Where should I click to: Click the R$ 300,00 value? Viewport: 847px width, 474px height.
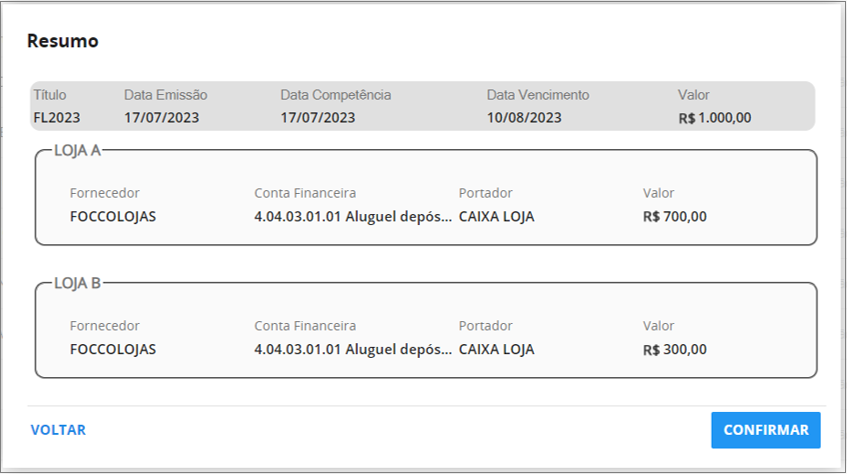675,350
